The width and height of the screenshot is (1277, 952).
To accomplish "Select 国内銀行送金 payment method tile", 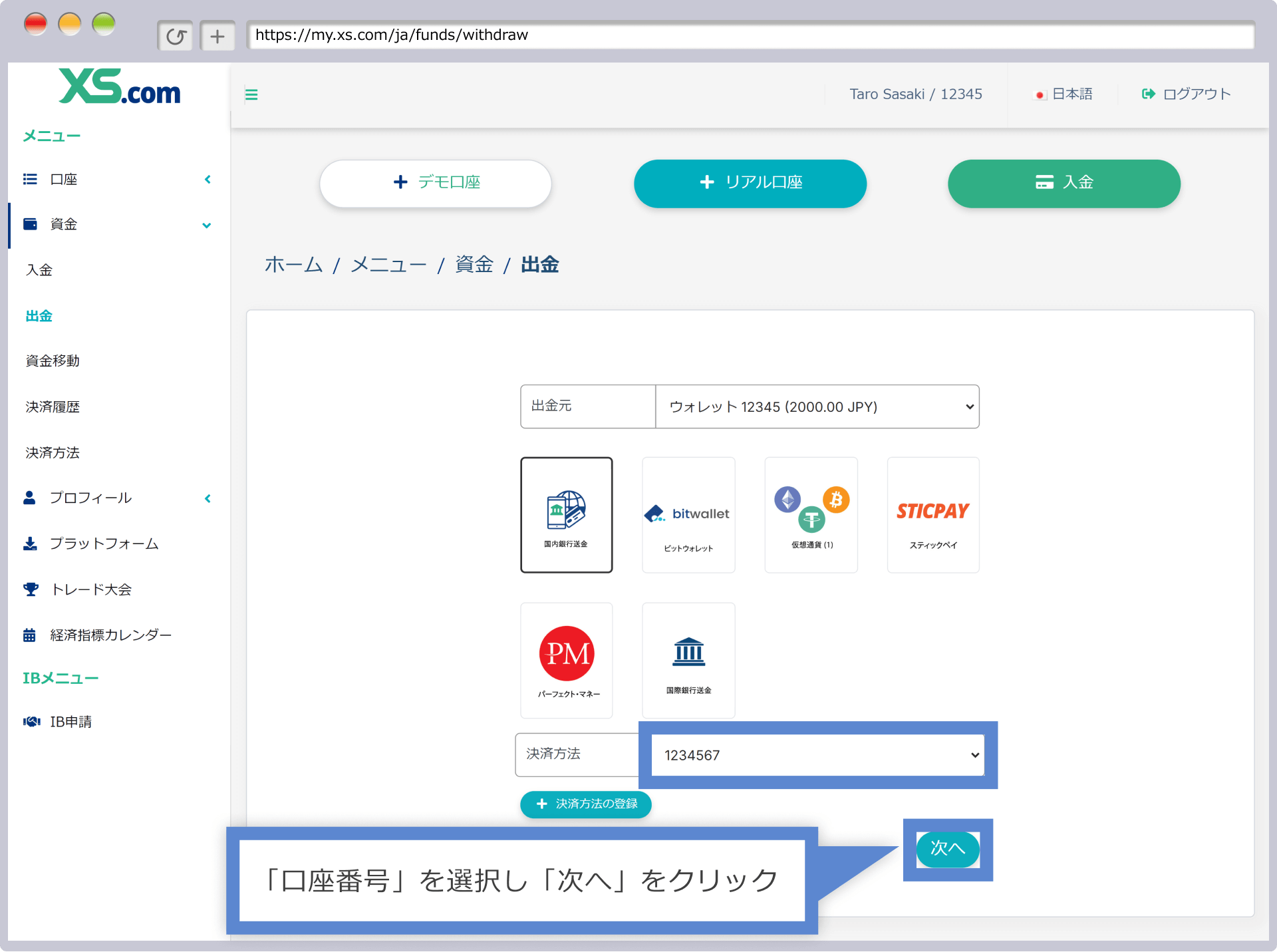I will coord(567,515).
